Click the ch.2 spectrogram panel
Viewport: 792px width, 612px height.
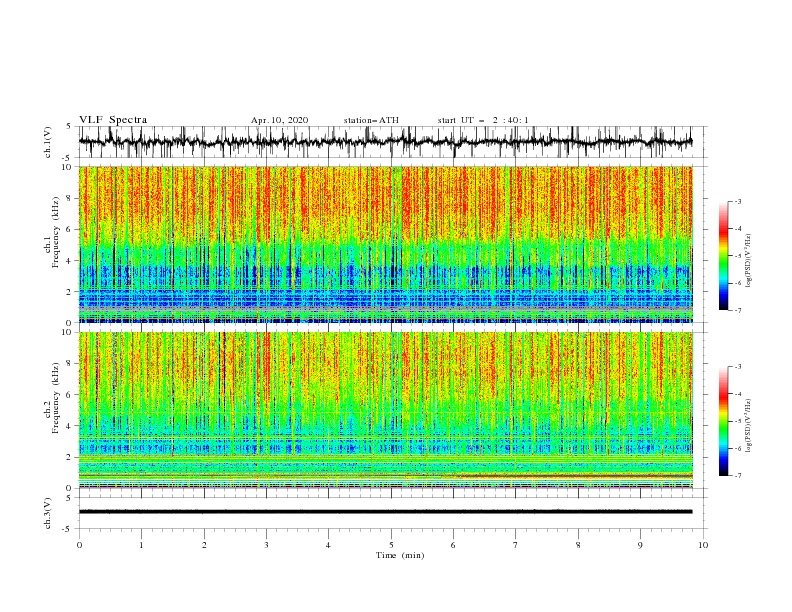click(386, 410)
